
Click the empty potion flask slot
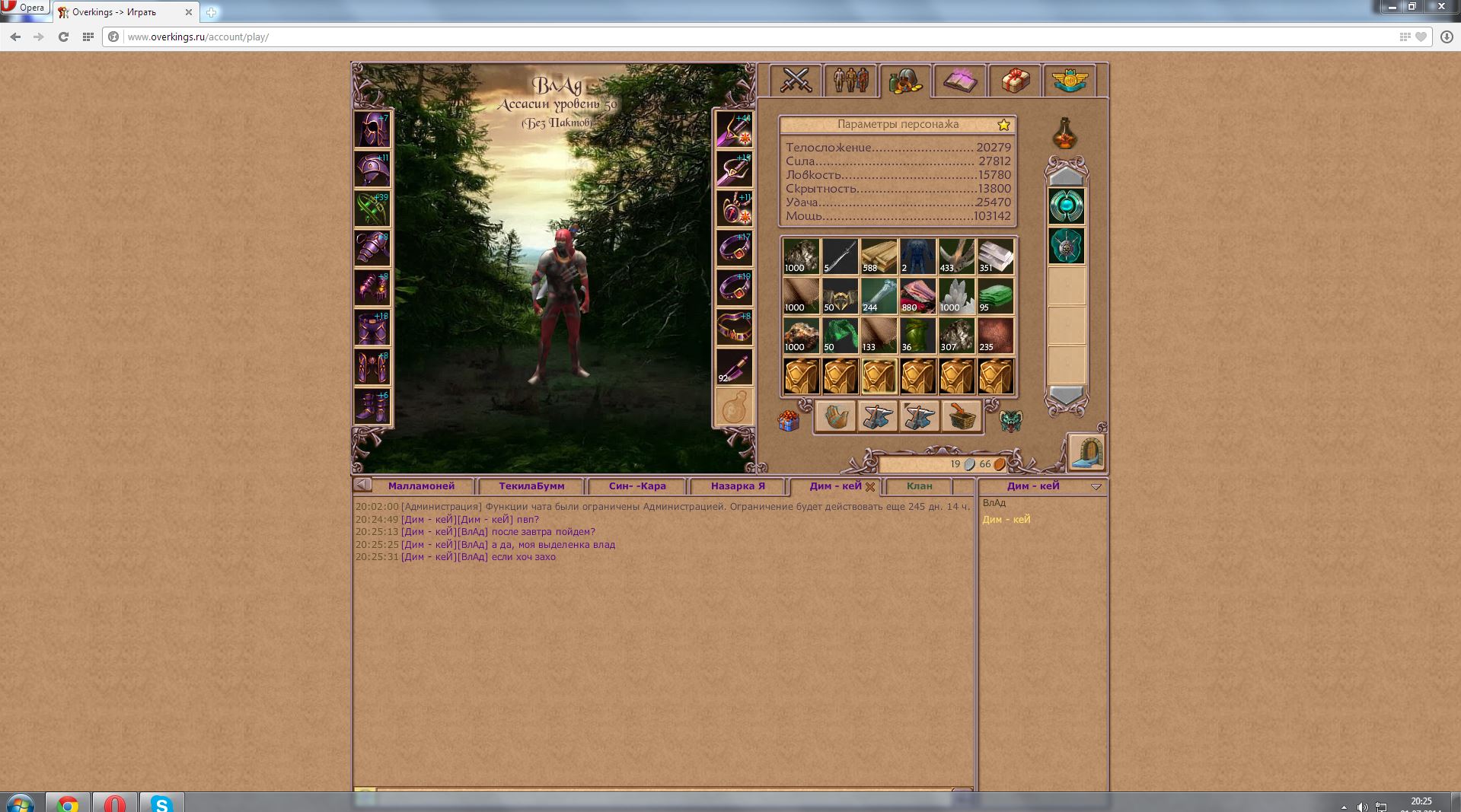734,406
